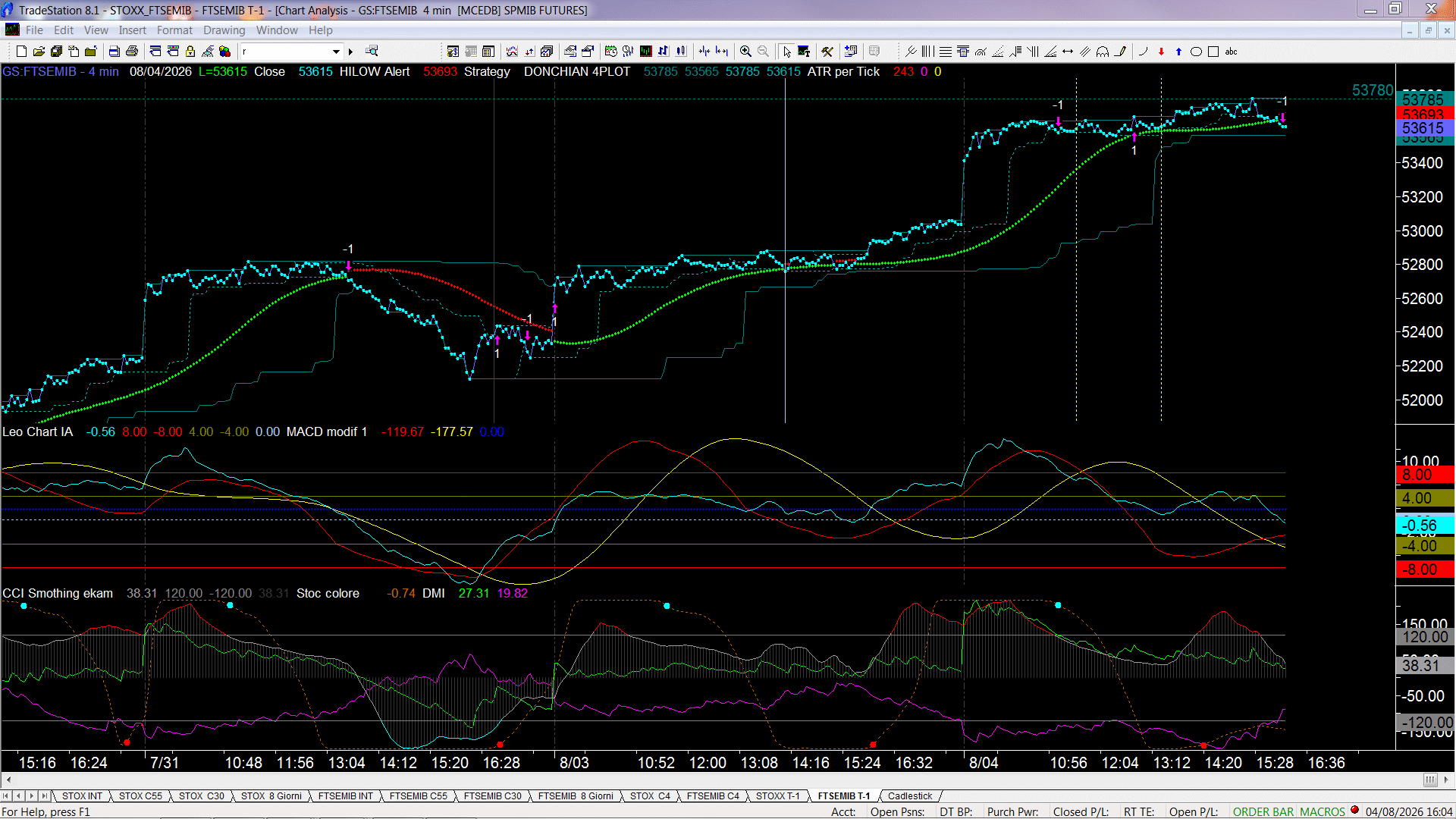Viewport: 1456px width, 819px height.
Task: Click the MACD modif 1 indicator label
Action: pyautogui.click(x=327, y=431)
